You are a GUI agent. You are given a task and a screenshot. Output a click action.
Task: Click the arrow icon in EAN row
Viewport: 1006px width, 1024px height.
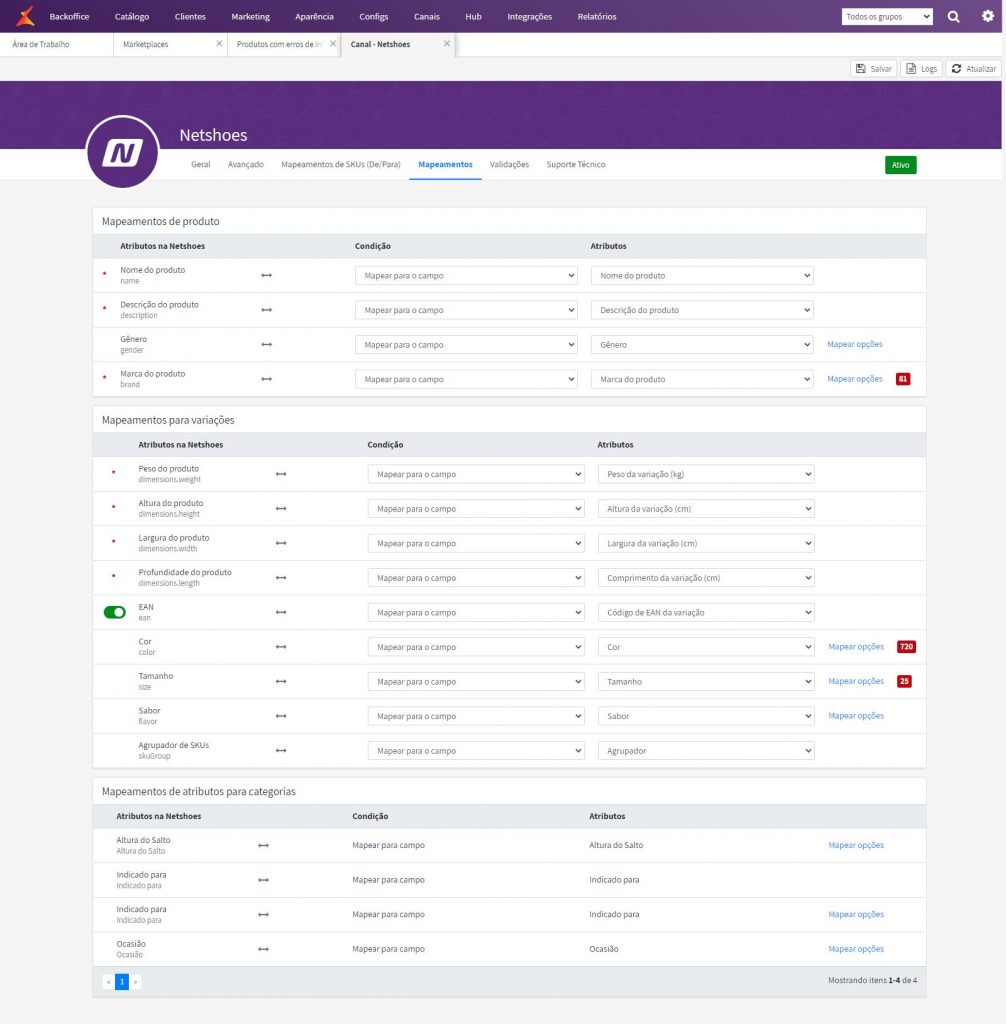pos(281,613)
